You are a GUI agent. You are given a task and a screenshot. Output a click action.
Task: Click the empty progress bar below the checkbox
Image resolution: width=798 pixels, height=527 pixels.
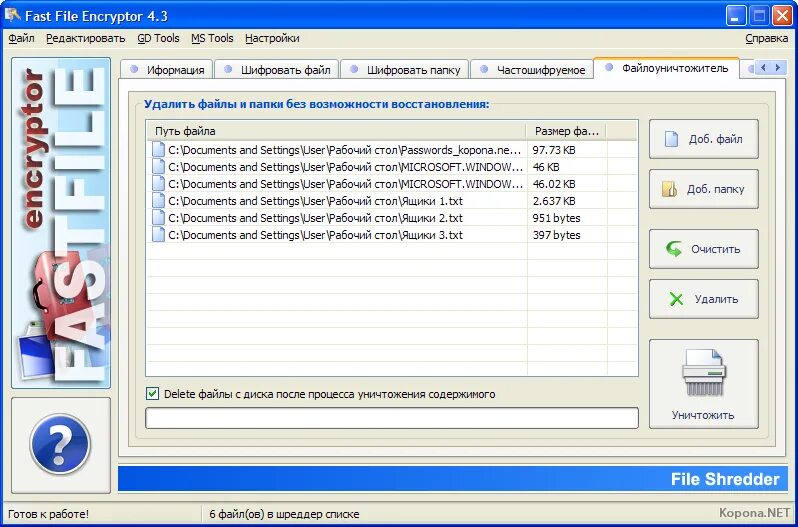tap(392, 418)
